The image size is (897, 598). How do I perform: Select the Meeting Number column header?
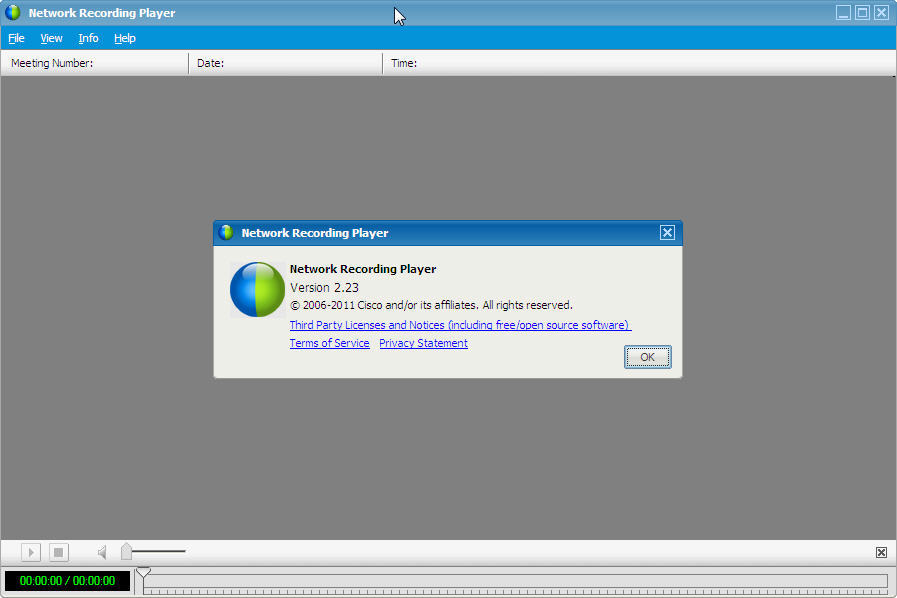(x=94, y=62)
